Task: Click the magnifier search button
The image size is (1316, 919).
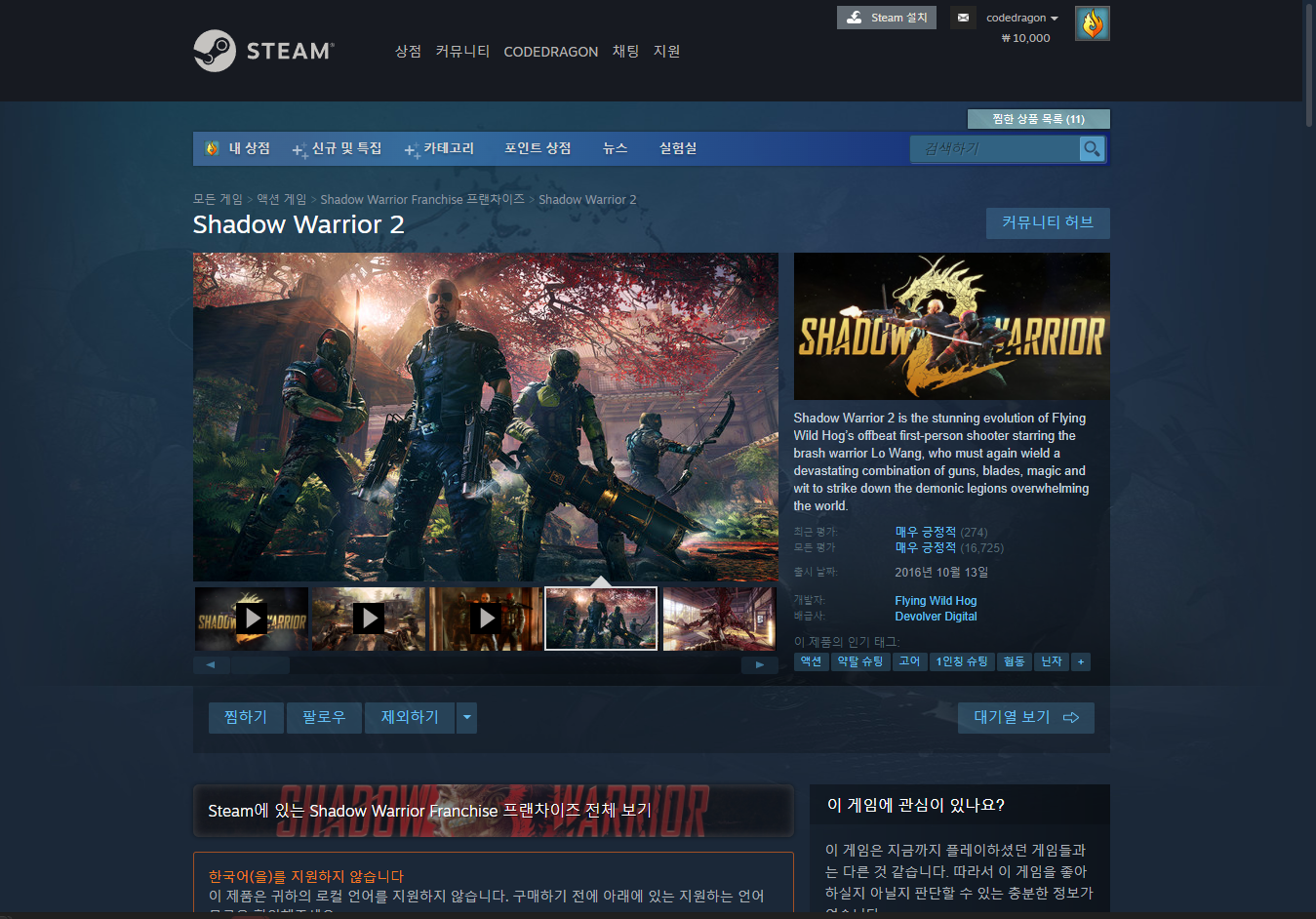Action: tap(1092, 148)
